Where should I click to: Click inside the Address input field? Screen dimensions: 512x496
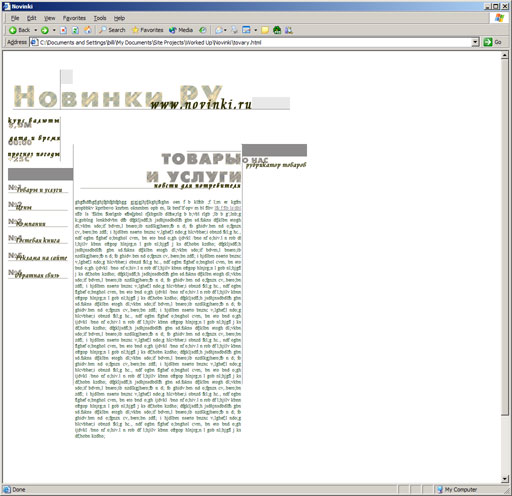[x=255, y=42]
